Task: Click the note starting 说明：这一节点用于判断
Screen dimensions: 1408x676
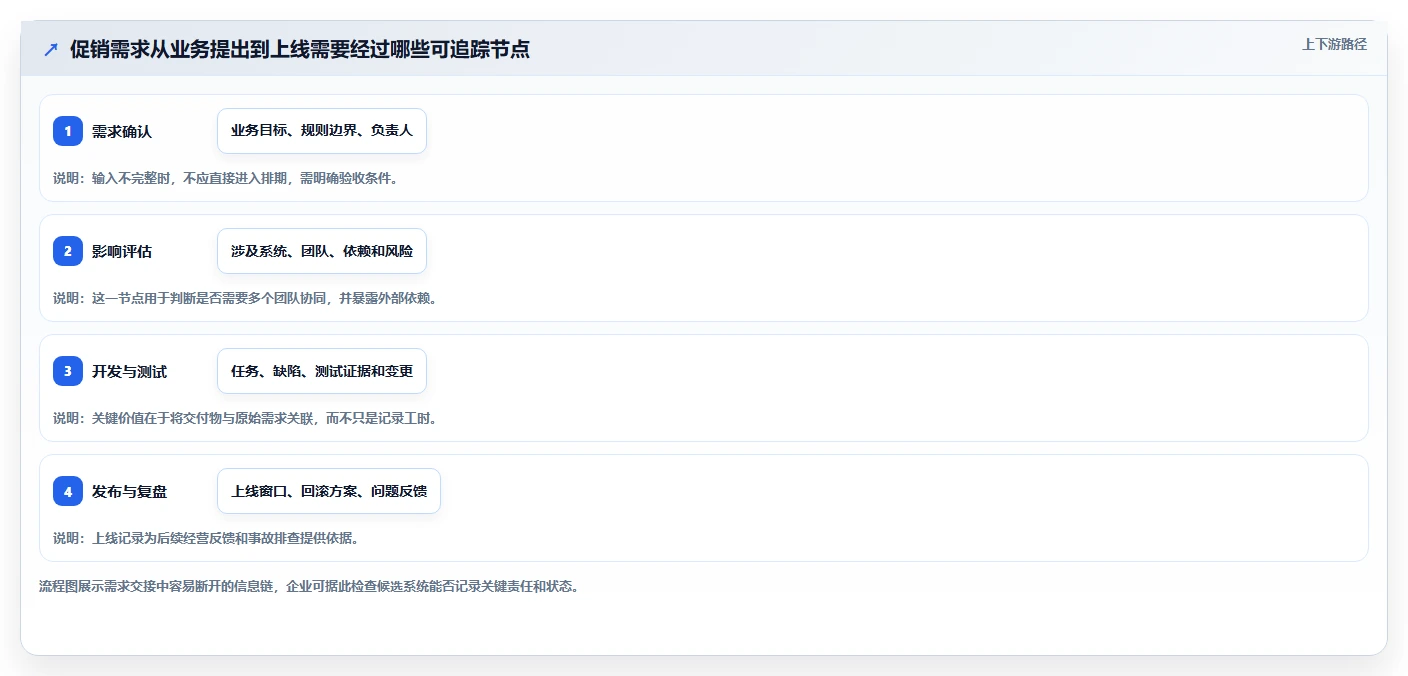Action: coord(245,298)
